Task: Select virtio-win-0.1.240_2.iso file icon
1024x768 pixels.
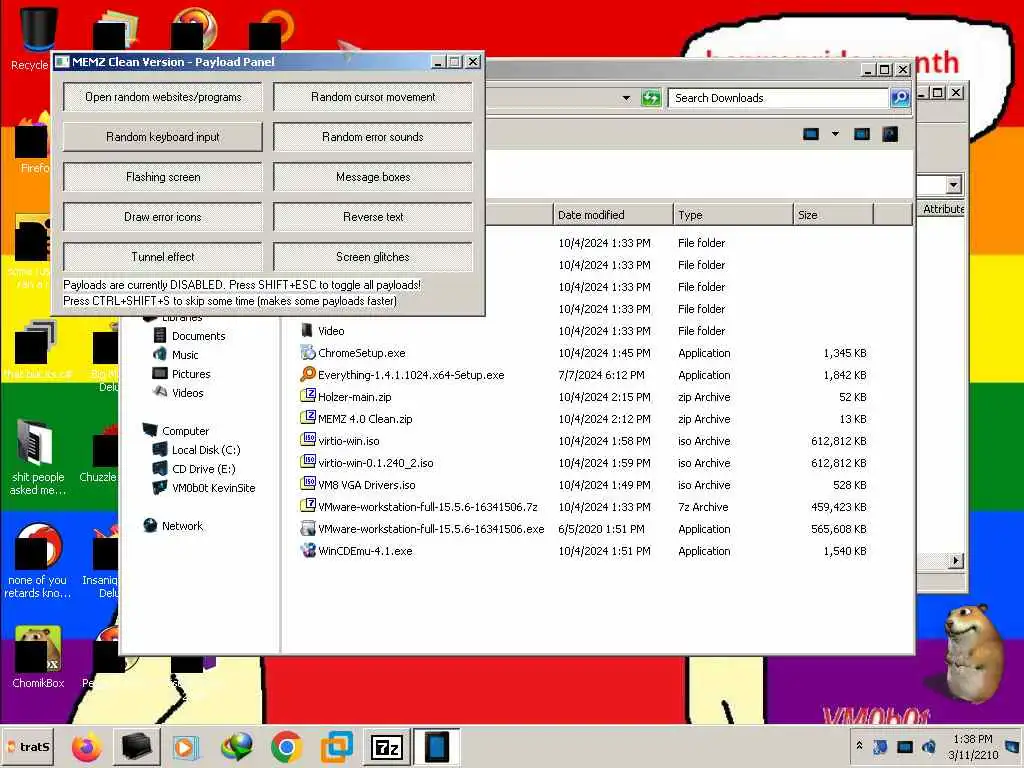Action: (308, 462)
